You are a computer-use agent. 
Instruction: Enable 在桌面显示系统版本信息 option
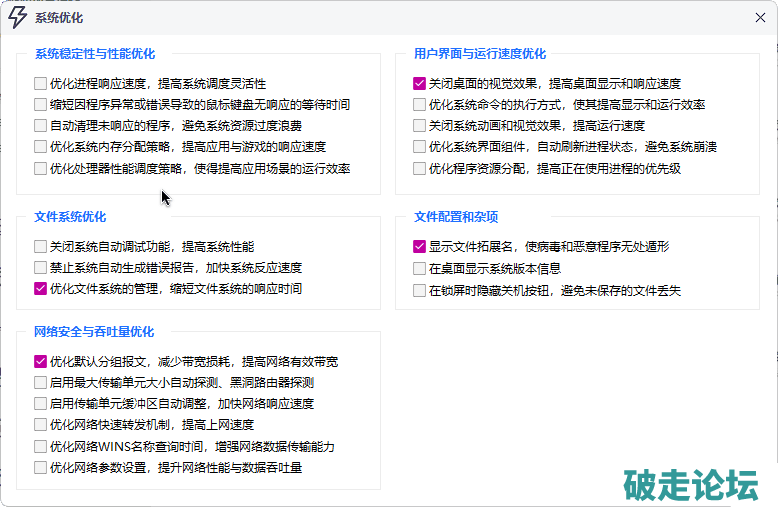(x=420, y=268)
